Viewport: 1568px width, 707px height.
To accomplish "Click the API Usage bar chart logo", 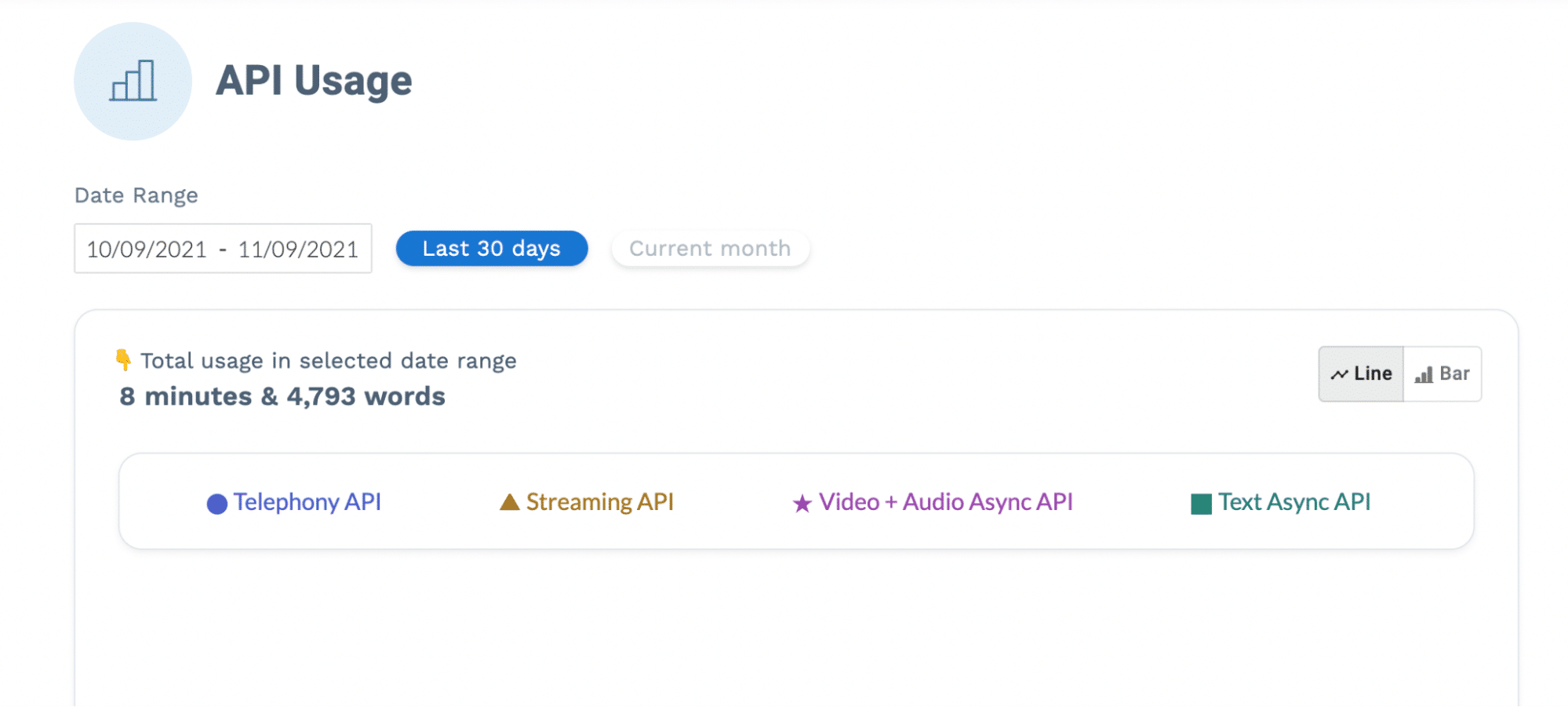I will 133,82.
